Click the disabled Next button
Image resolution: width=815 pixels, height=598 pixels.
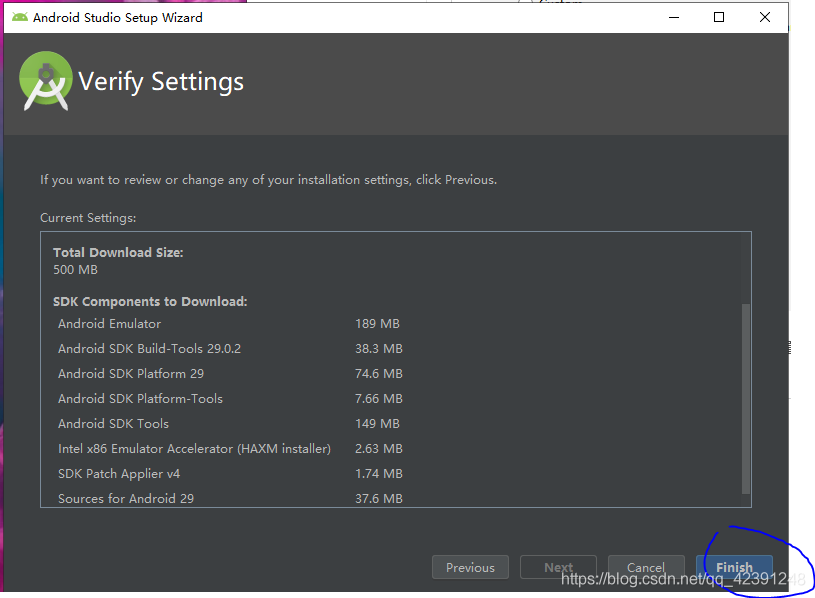pyautogui.click(x=558, y=567)
